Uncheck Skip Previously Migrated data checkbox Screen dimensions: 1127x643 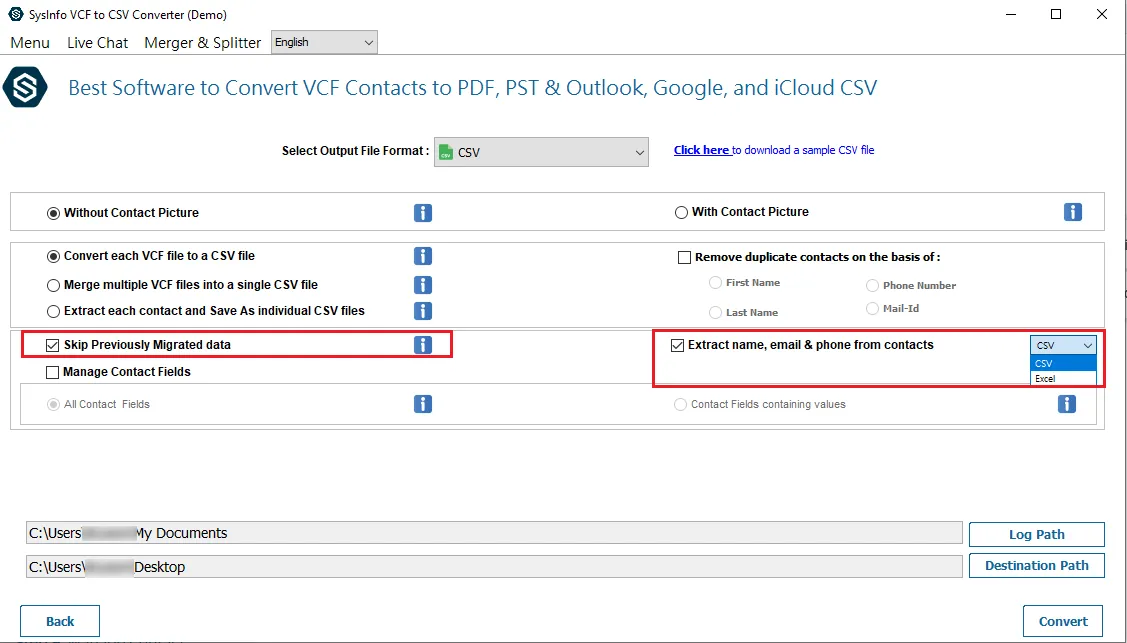(53, 345)
